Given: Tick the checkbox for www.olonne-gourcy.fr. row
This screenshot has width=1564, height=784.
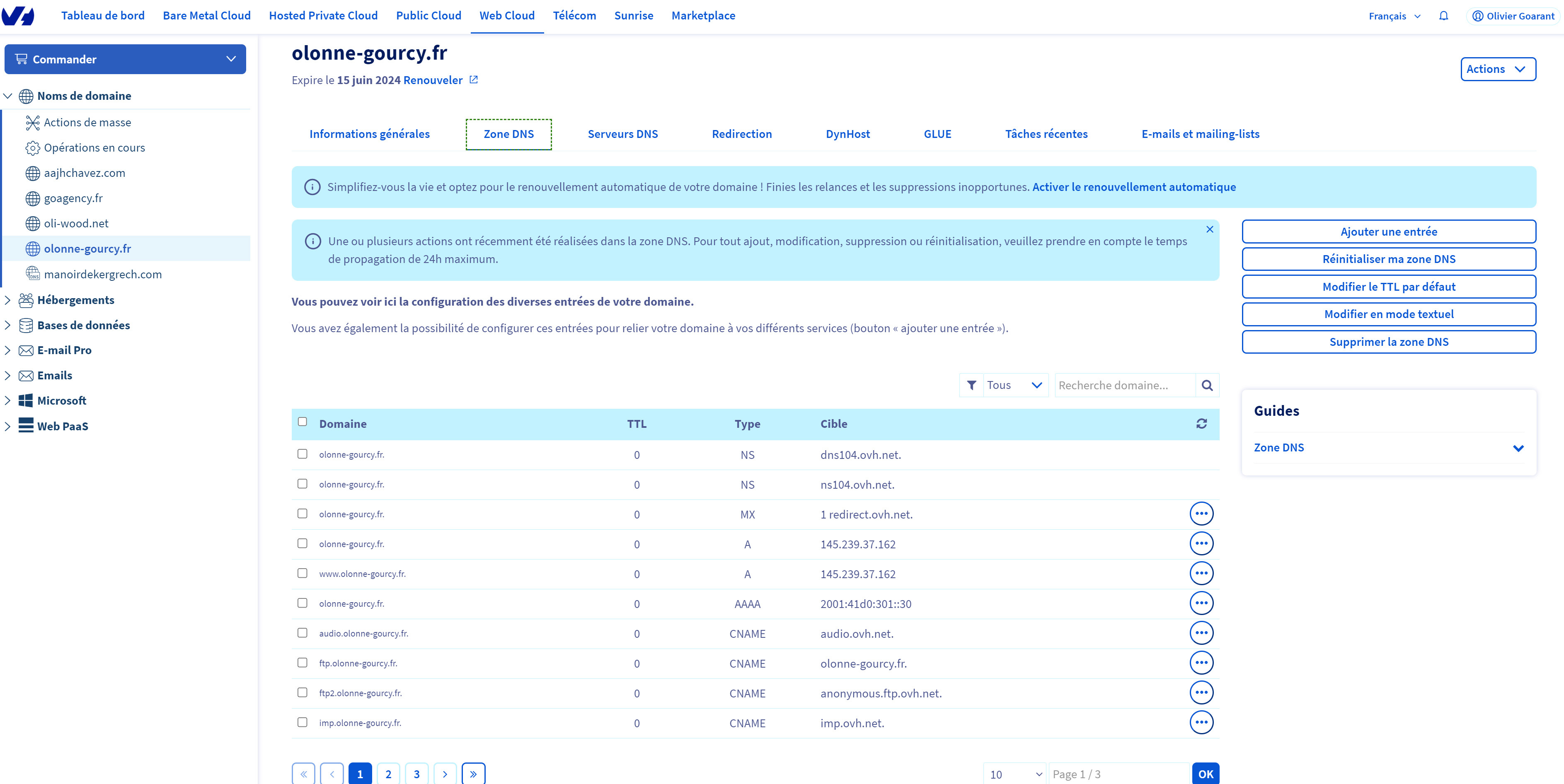Looking at the screenshot, I should [x=303, y=573].
